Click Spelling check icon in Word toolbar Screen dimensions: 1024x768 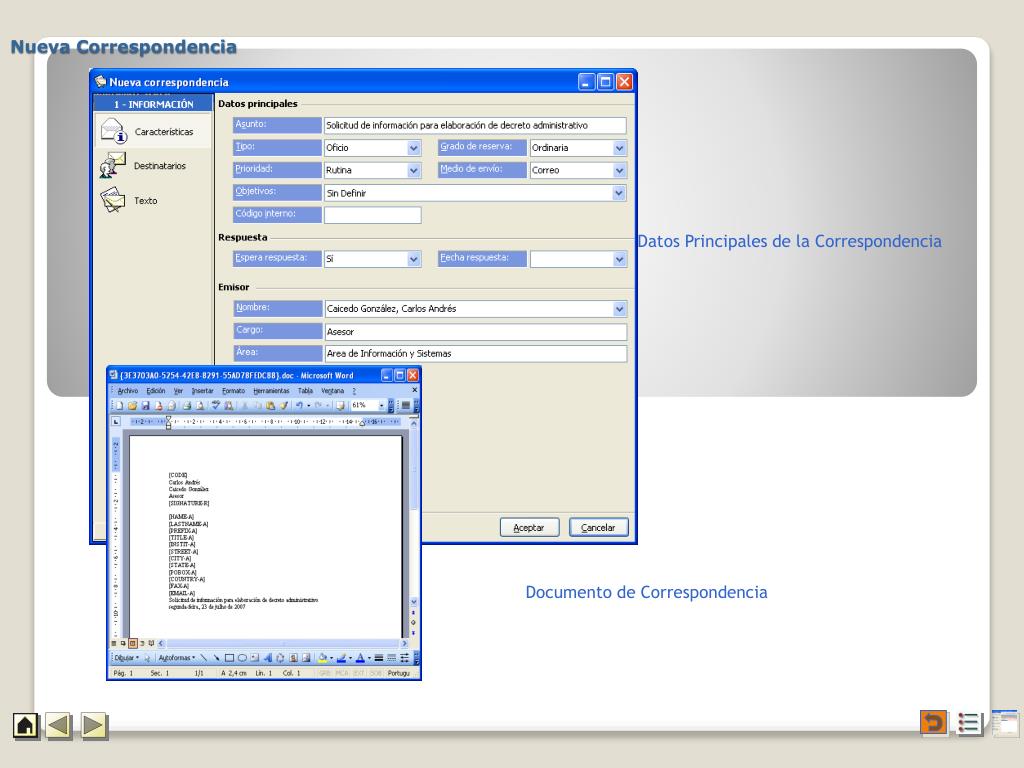[216, 406]
